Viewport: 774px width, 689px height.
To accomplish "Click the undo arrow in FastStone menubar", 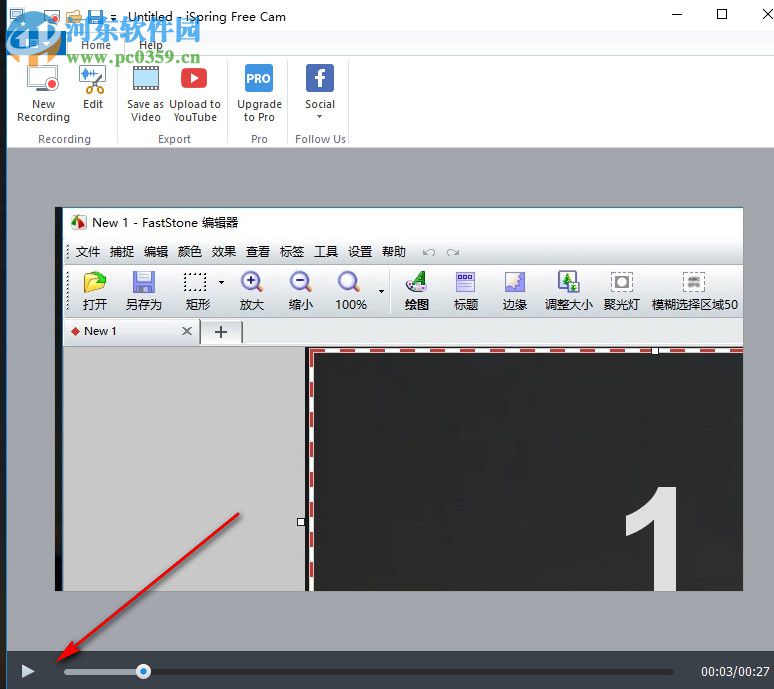I will click(x=428, y=253).
